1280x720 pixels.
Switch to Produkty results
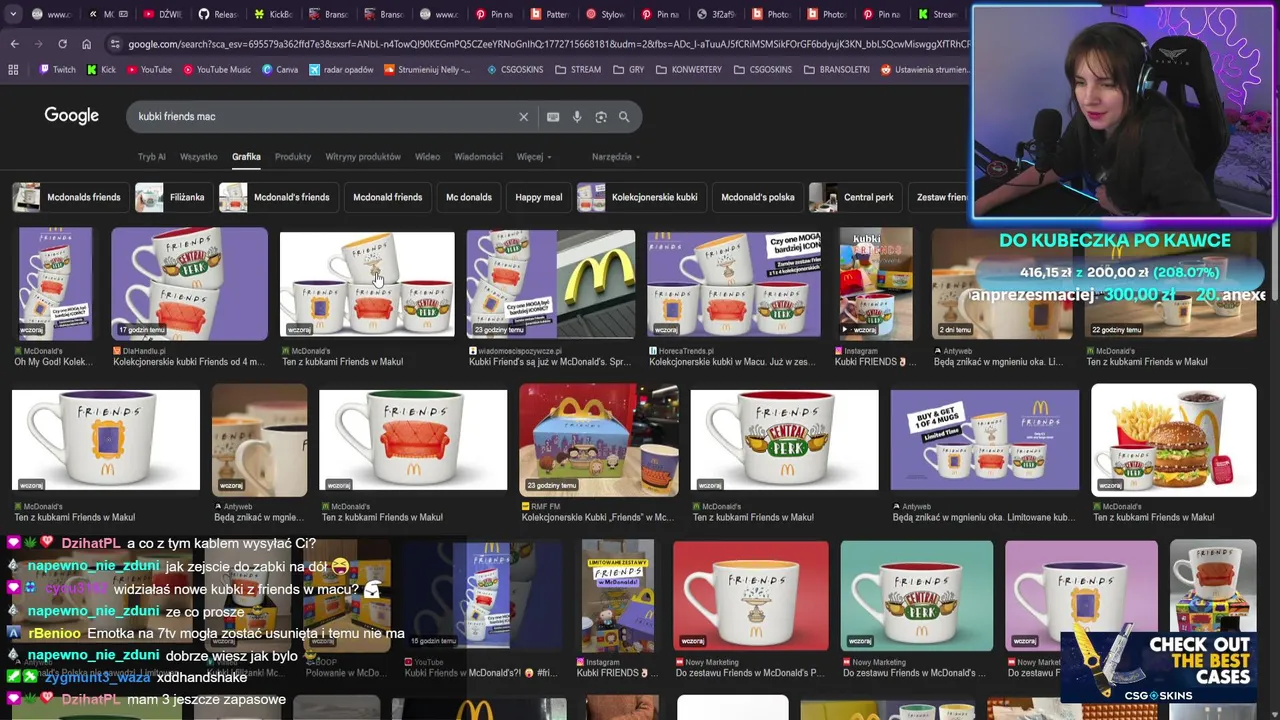(293, 157)
